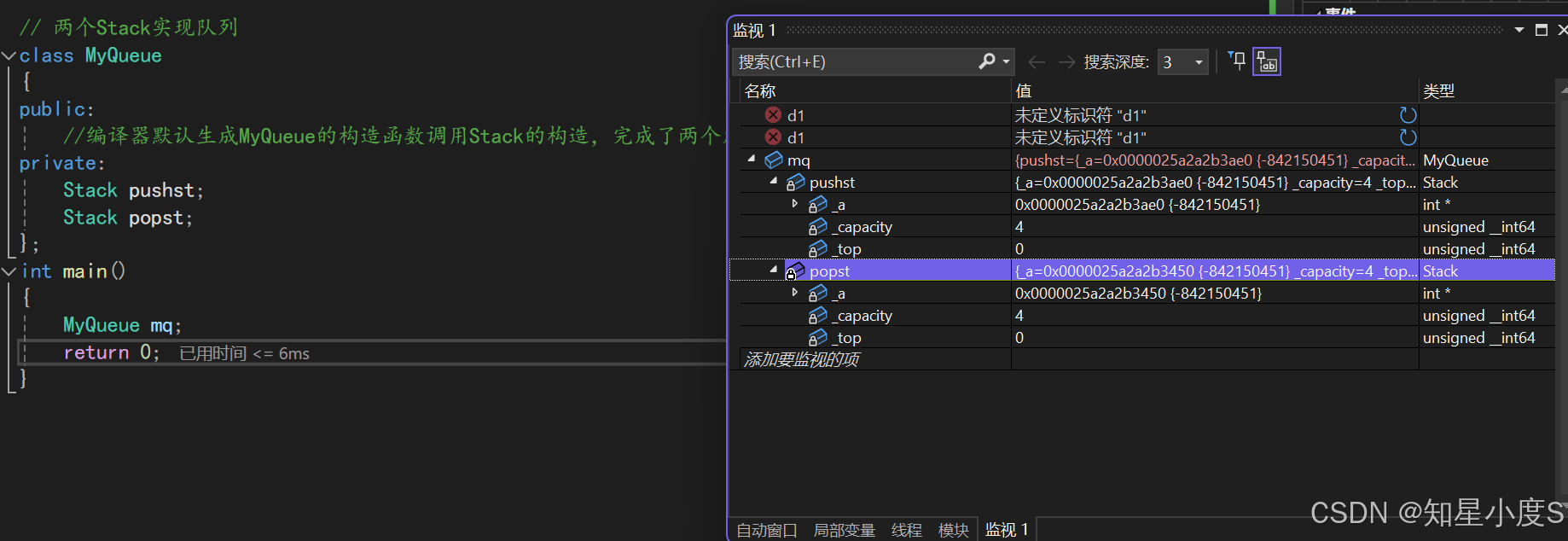
Task: Click the popst member variable icon
Action: tap(795, 271)
